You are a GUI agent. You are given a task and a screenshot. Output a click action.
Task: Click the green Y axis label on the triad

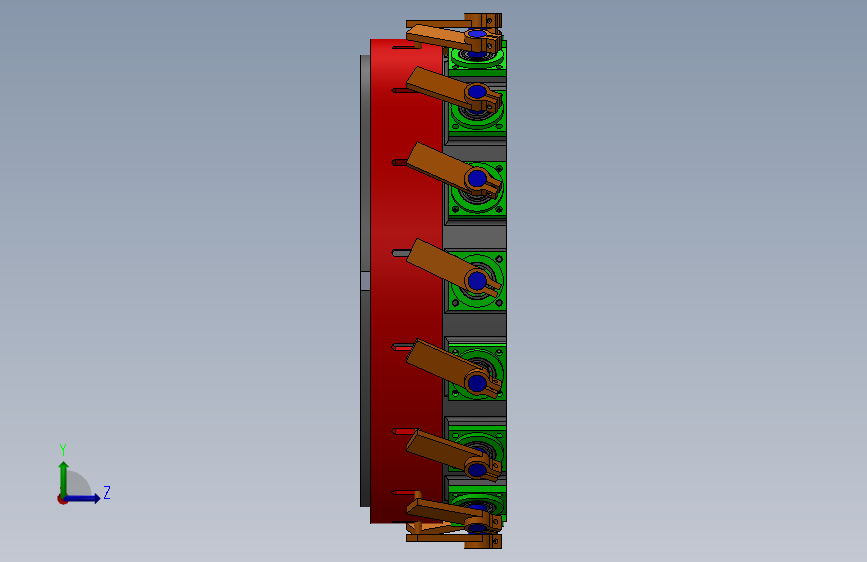(x=63, y=449)
